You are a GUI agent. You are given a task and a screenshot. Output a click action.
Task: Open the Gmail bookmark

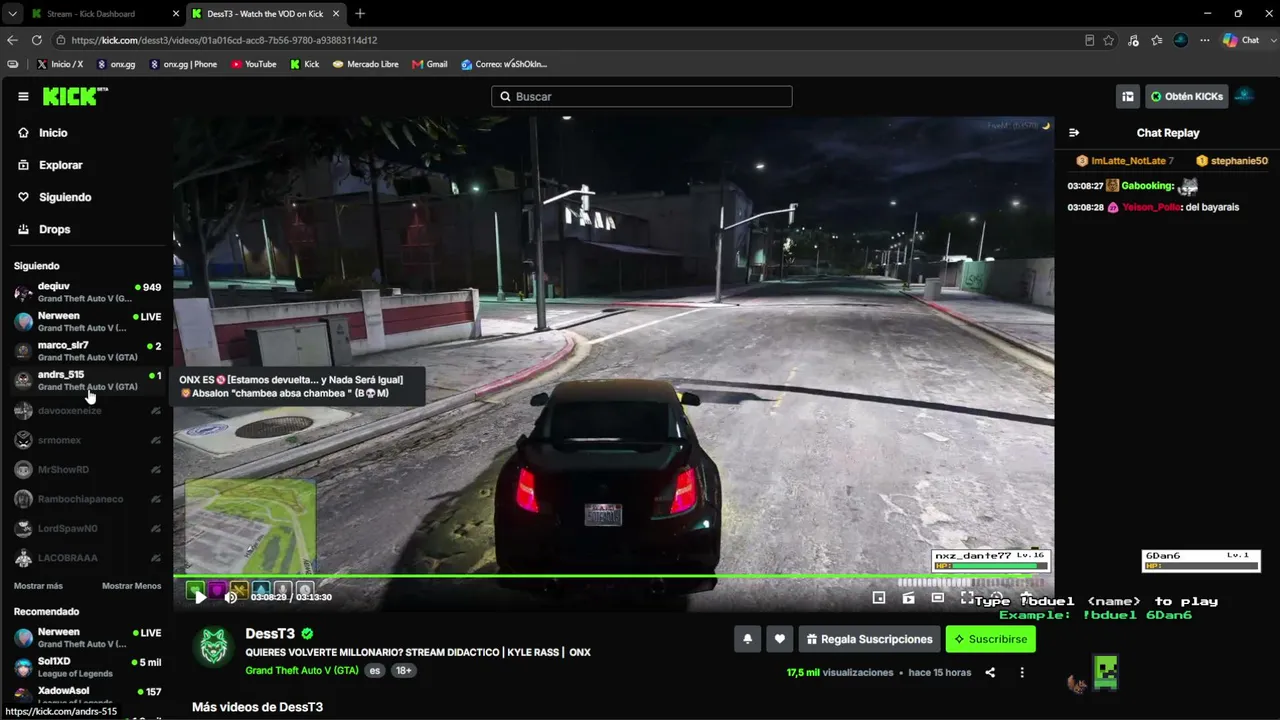point(430,64)
